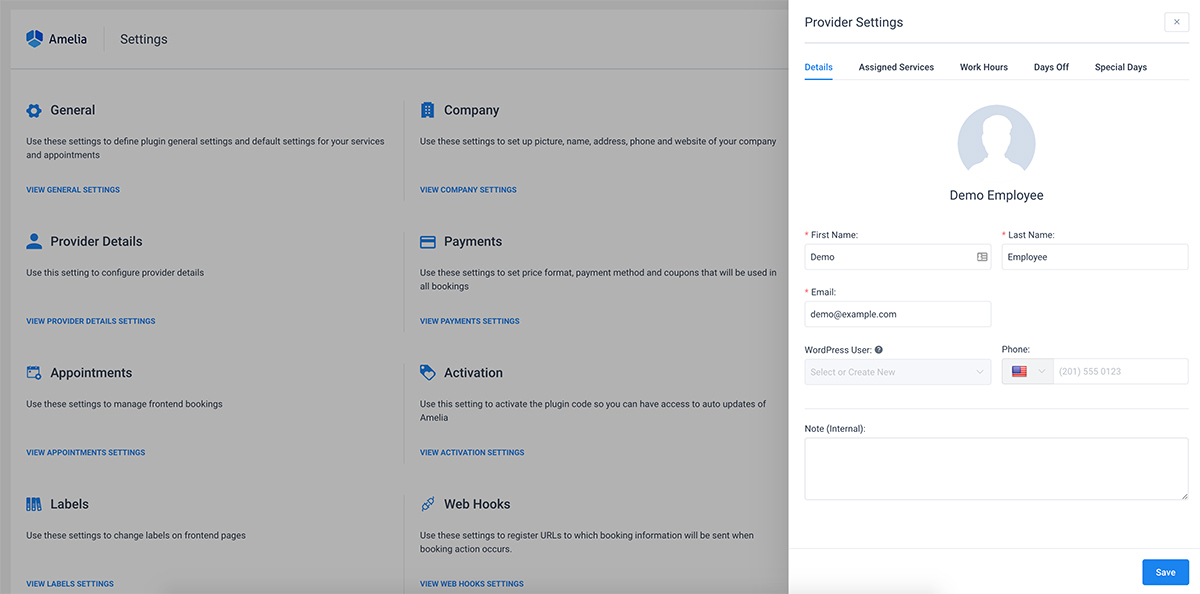Viewport: 1200px width, 594px height.
Task: Open View Labels Settings link
Action: tap(70, 584)
